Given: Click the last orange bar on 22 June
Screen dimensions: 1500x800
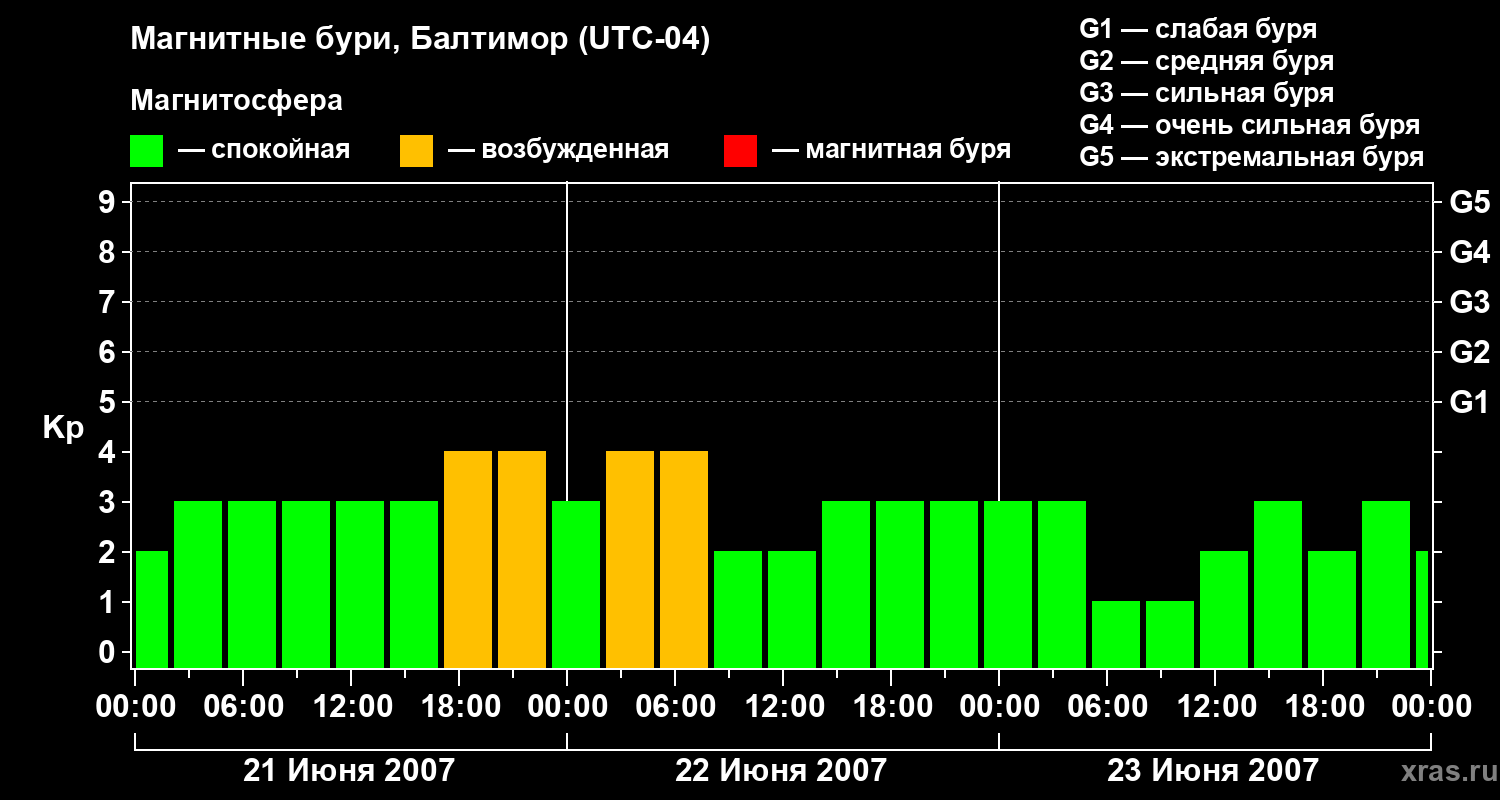Looking at the screenshot, I should (x=684, y=559).
